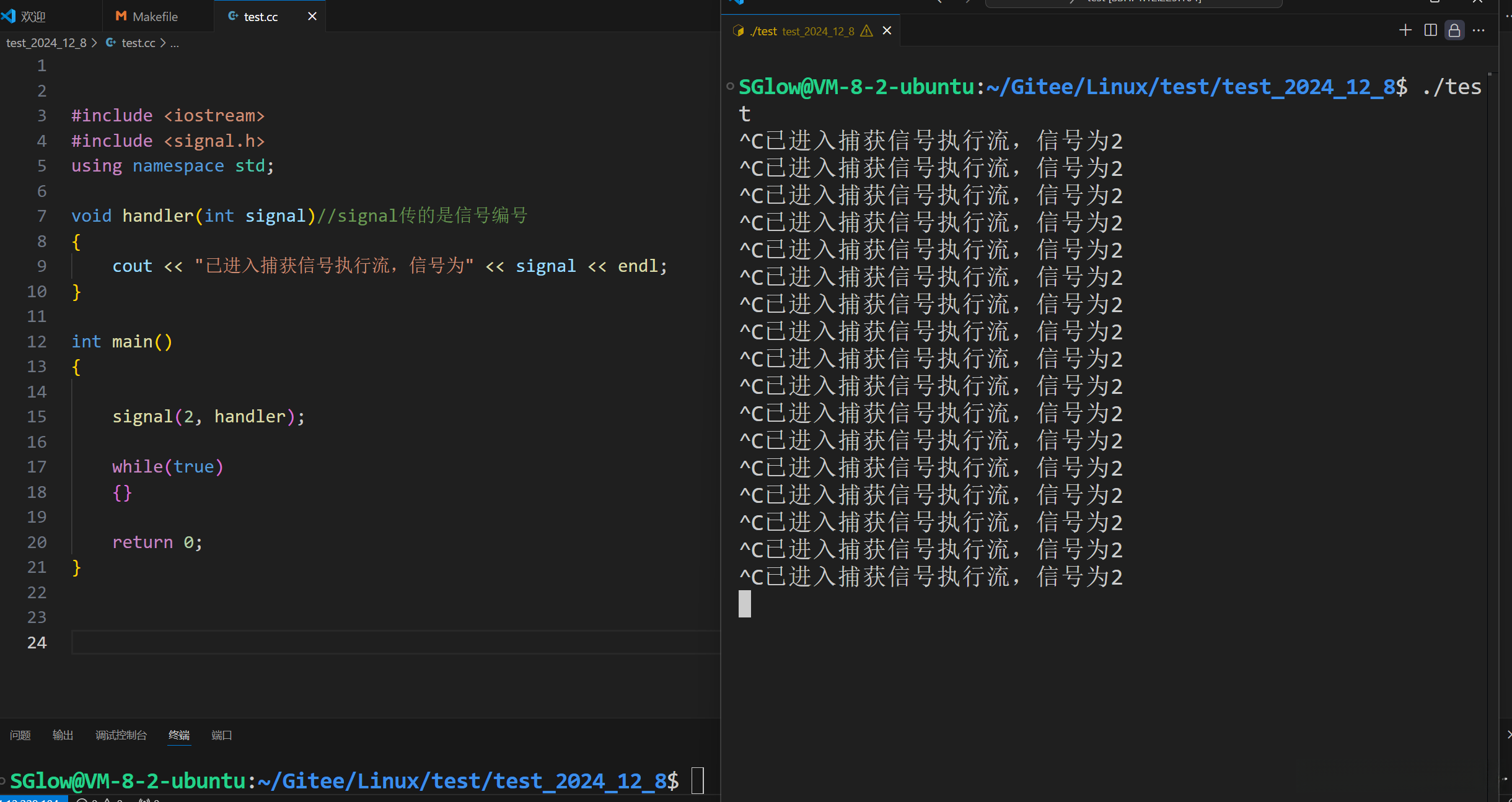Click test_2024_12_8 folder in breadcrumb

[46, 43]
